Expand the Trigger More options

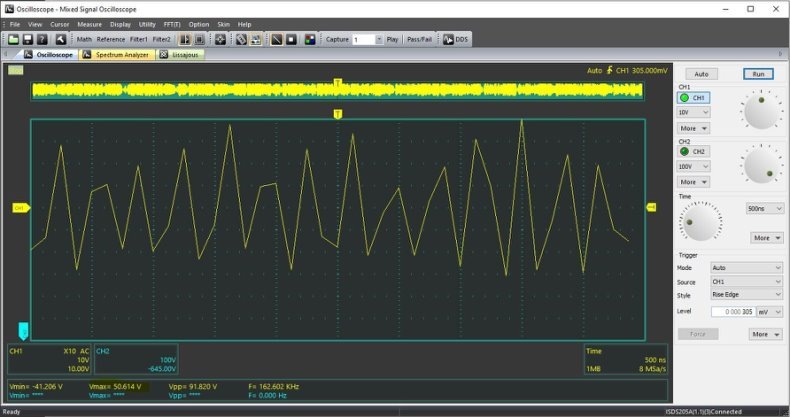(x=766, y=334)
